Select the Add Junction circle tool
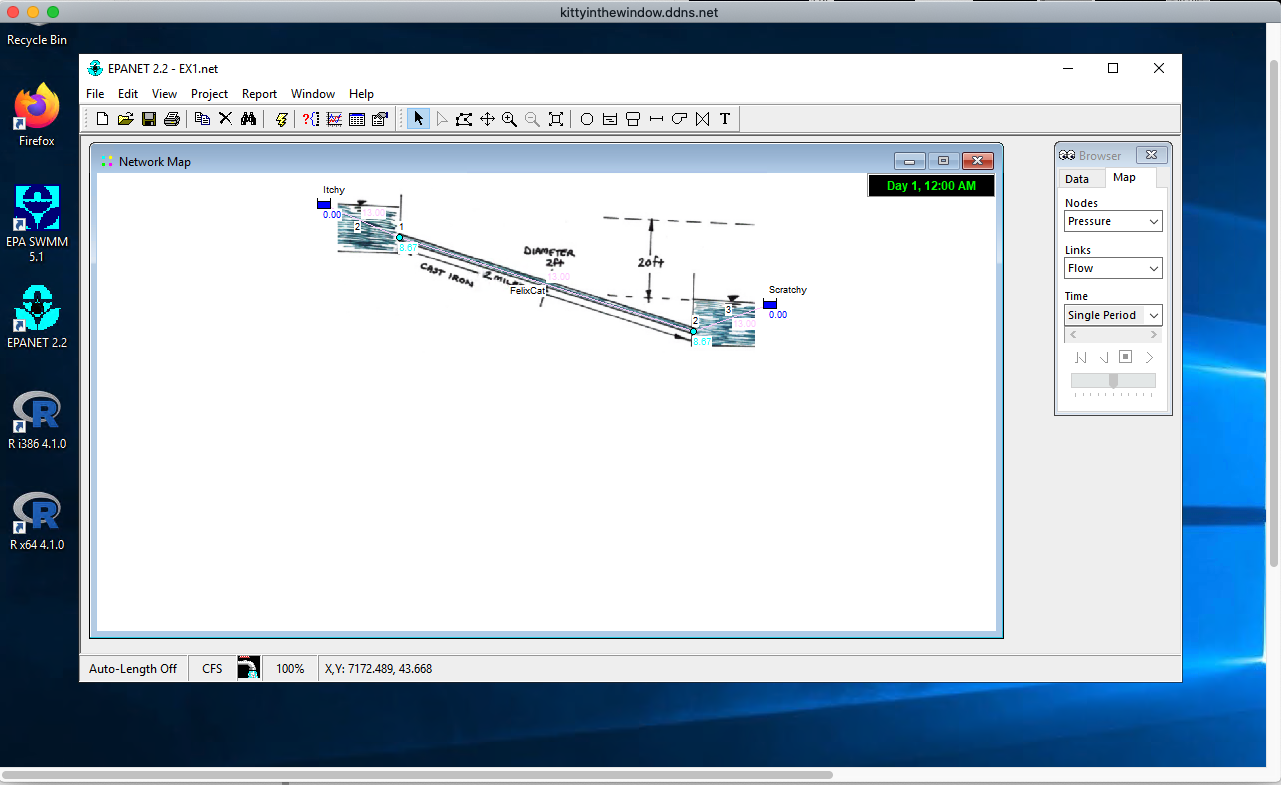 tap(587, 119)
